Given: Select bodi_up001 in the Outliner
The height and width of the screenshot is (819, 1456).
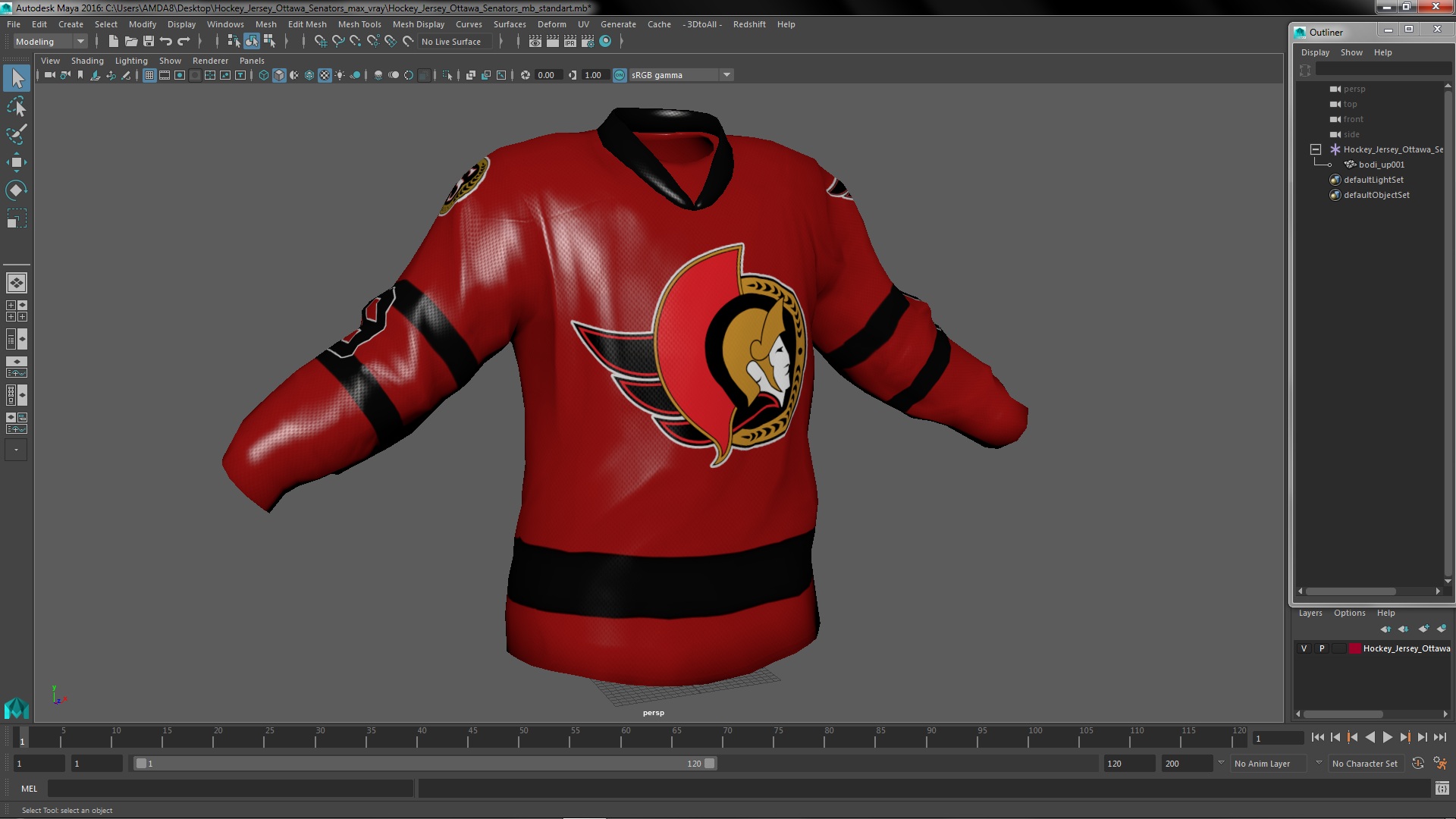Looking at the screenshot, I should (1382, 165).
